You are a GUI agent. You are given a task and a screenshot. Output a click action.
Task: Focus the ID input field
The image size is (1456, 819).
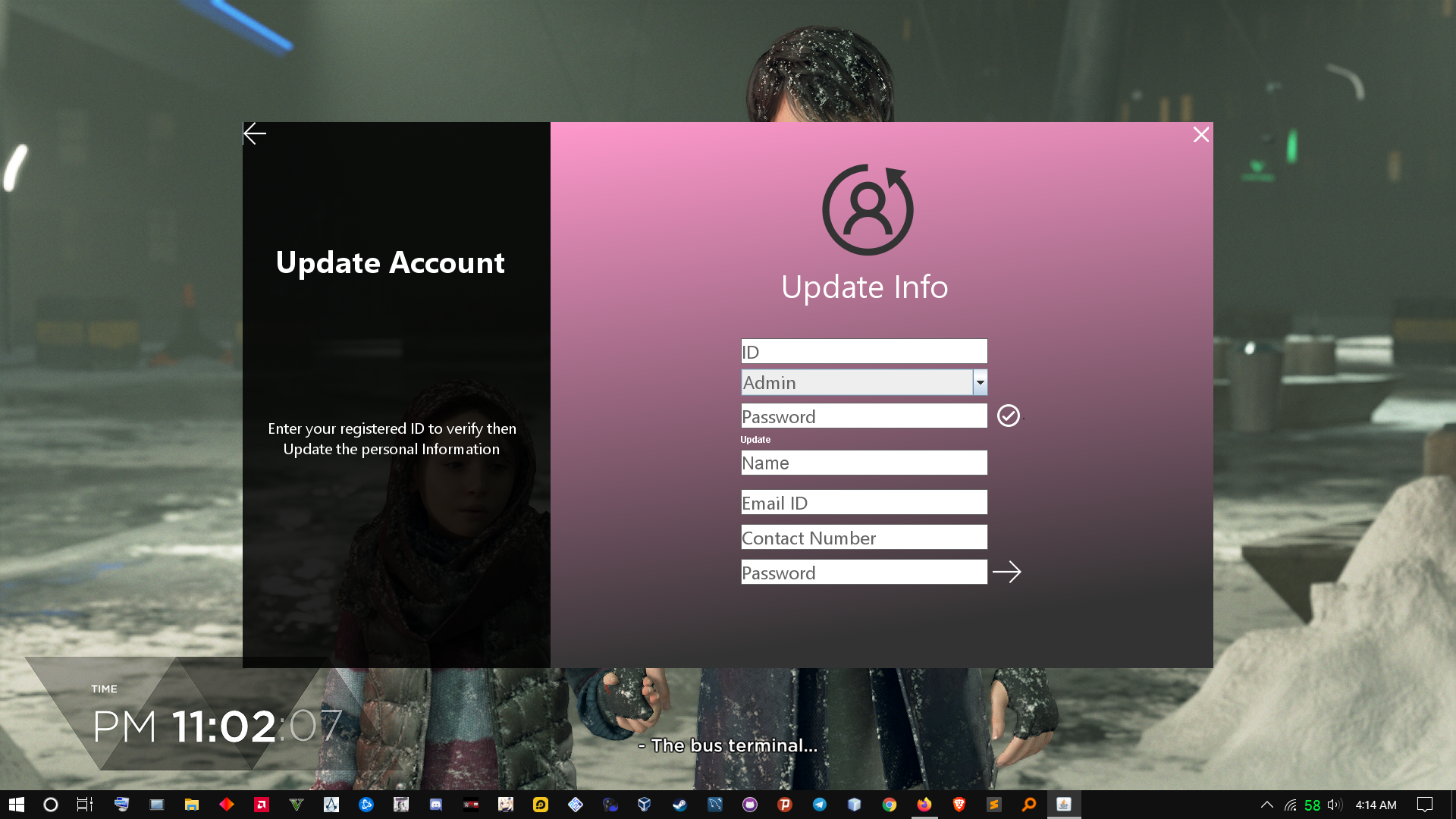864,351
